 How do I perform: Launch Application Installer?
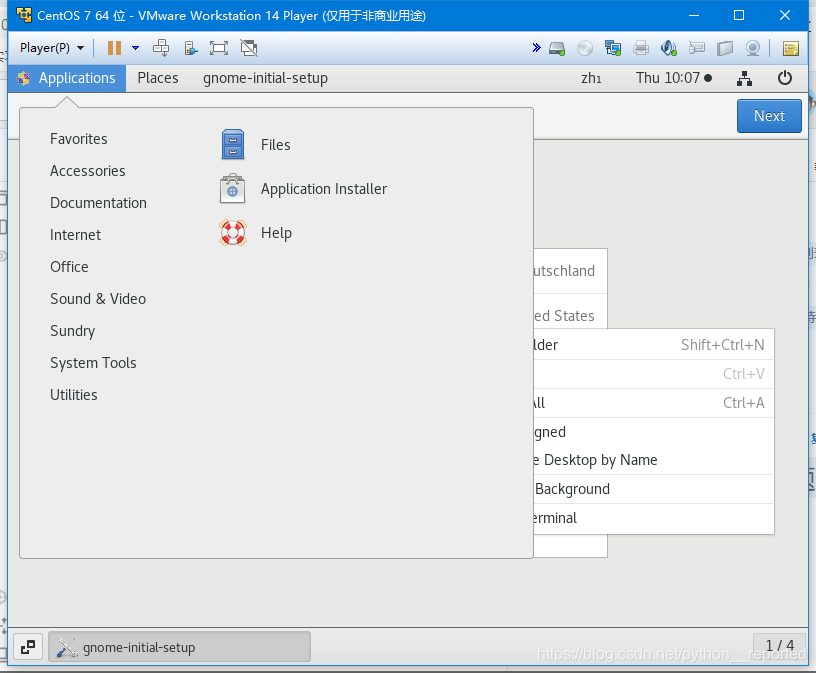tap(303, 189)
